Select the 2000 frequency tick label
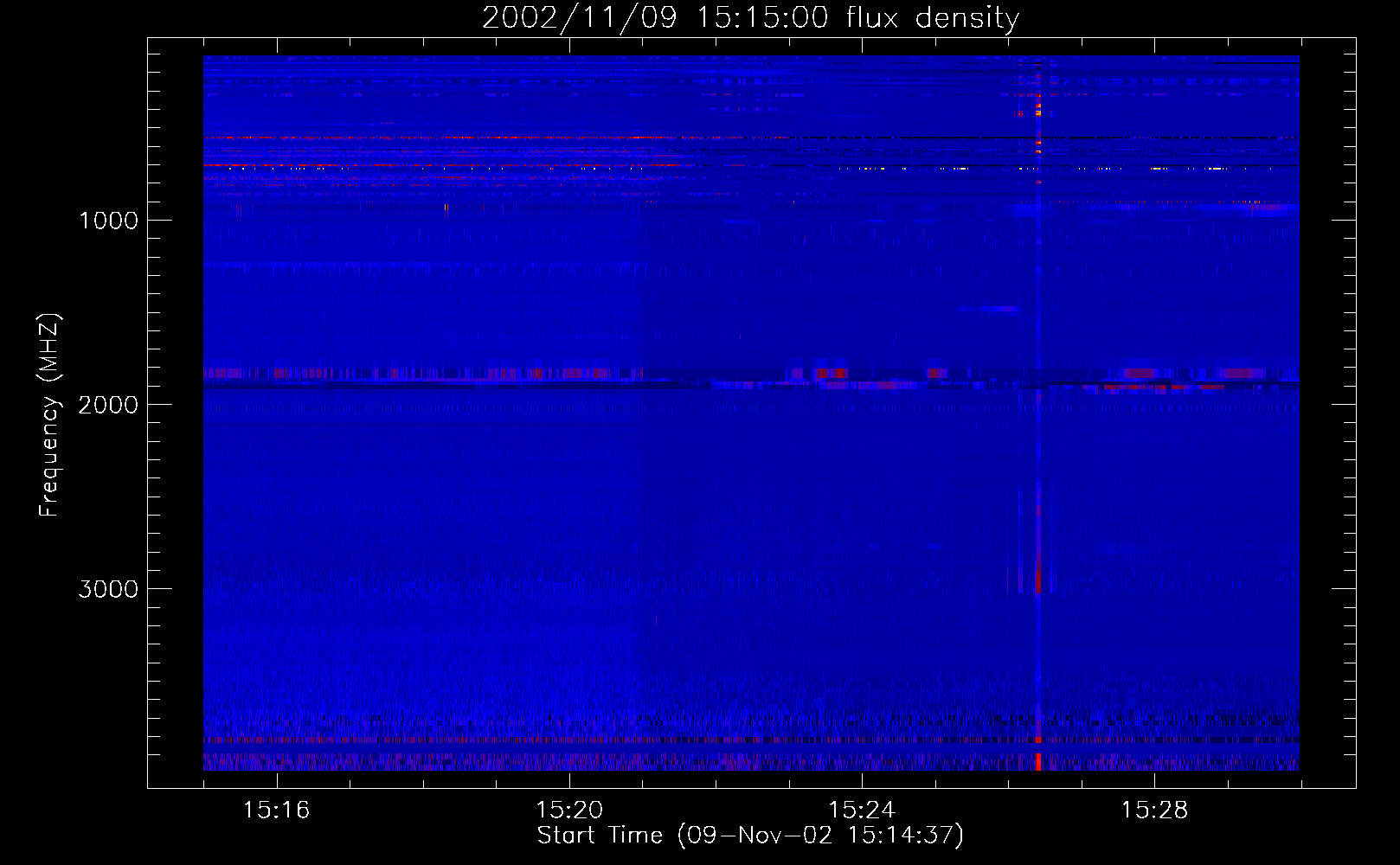The width and height of the screenshot is (1400, 865). [108, 405]
